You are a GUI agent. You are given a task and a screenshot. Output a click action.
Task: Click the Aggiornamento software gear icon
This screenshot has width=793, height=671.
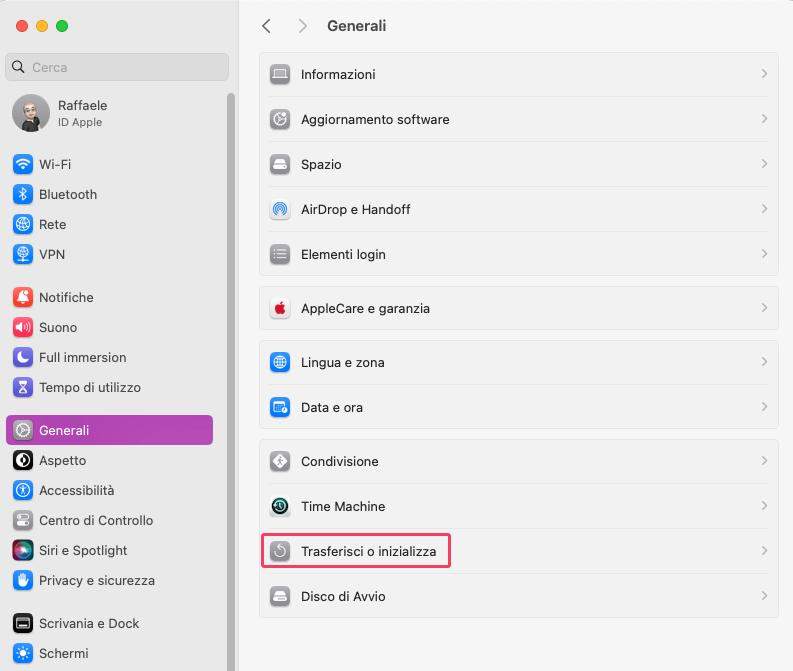280,119
